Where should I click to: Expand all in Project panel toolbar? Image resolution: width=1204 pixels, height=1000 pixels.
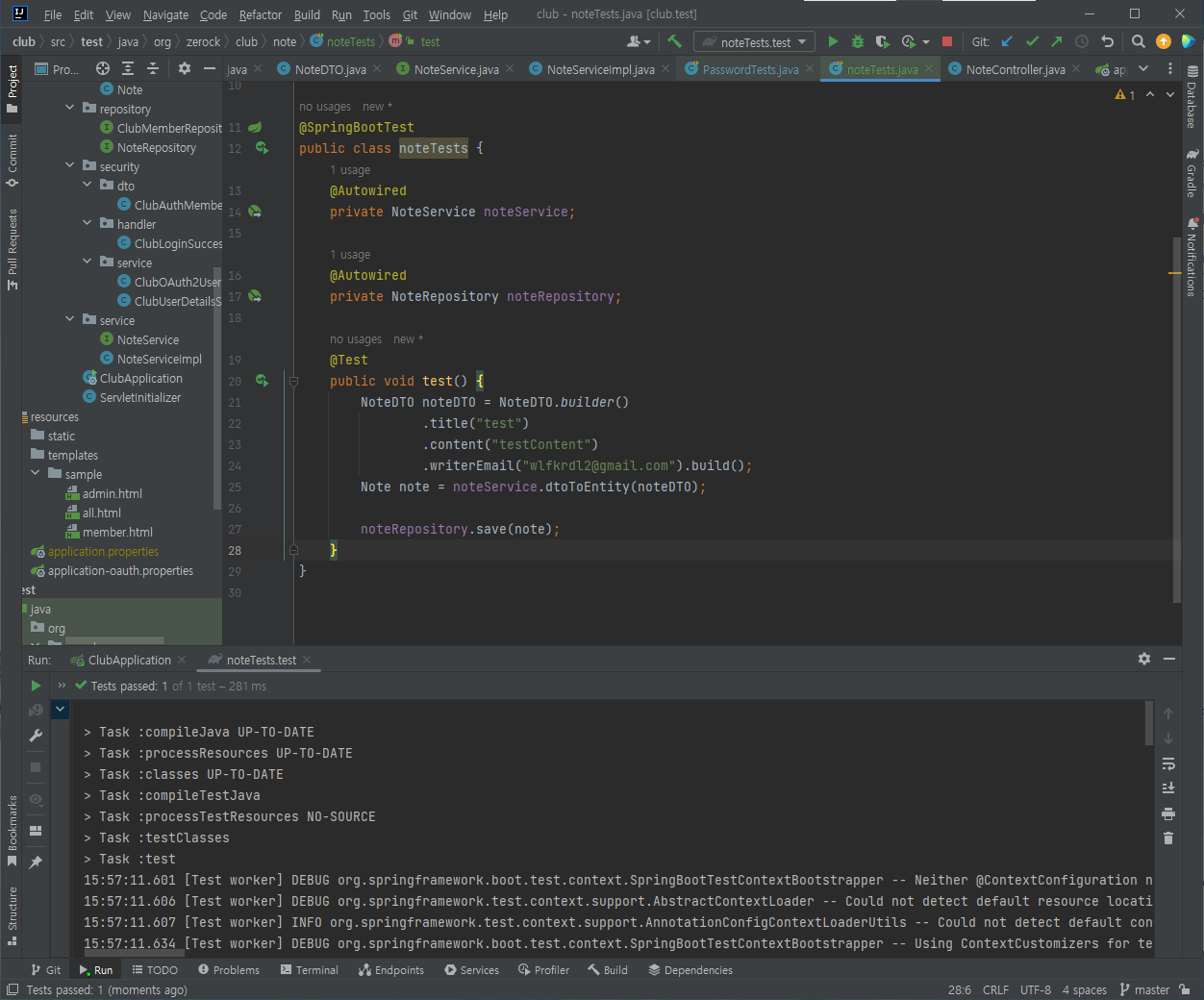click(128, 68)
